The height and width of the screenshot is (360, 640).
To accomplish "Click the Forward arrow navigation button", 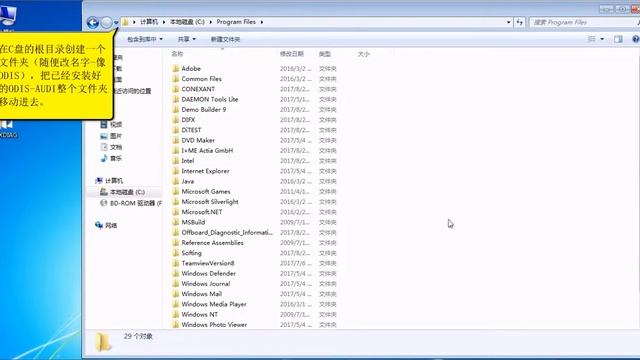I will pyautogui.click(x=106, y=22).
